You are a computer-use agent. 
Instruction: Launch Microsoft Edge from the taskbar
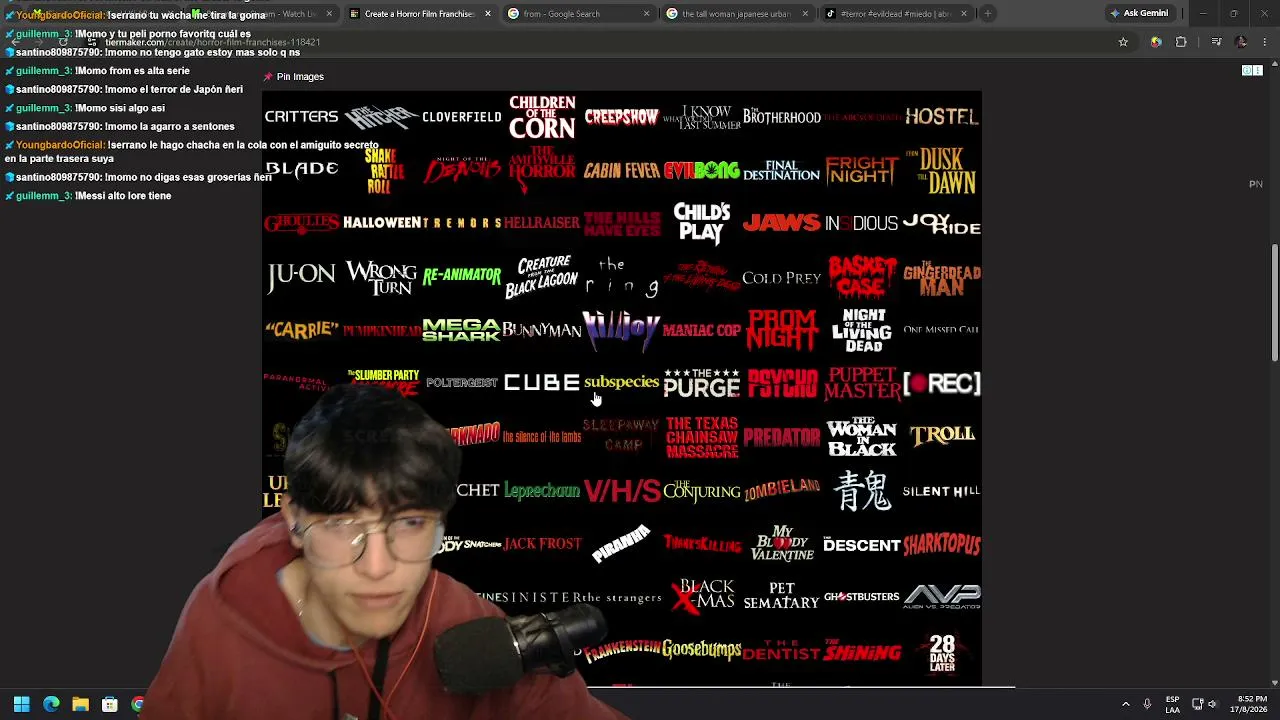pyautogui.click(x=51, y=704)
